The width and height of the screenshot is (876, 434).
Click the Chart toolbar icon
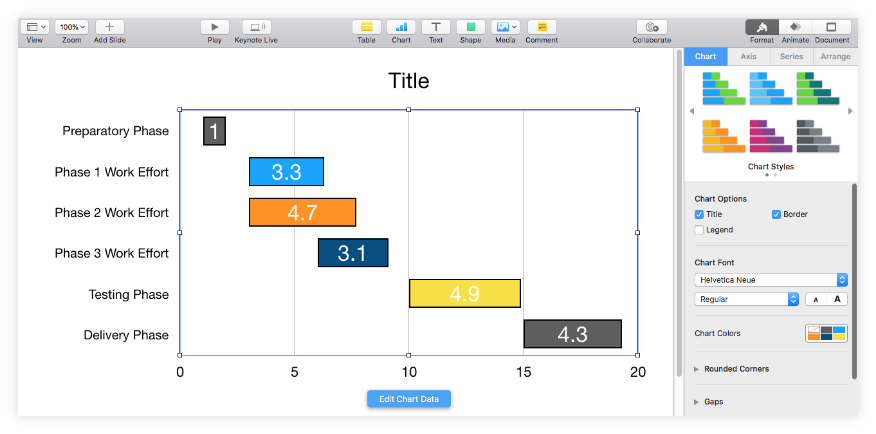(401, 27)
